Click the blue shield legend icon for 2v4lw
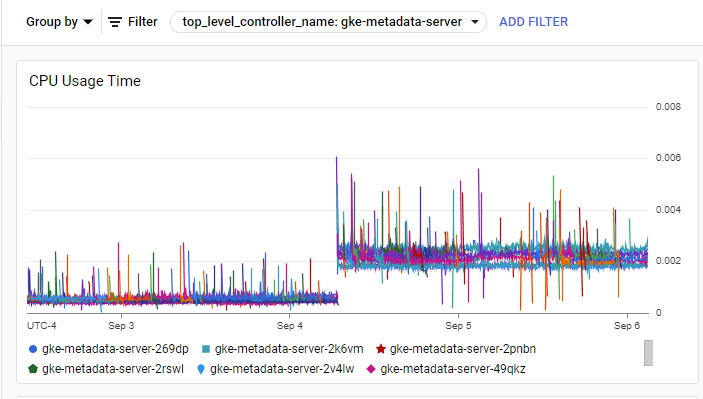The width and height of the screenshot is (703, 399). (x=201, y=369)
